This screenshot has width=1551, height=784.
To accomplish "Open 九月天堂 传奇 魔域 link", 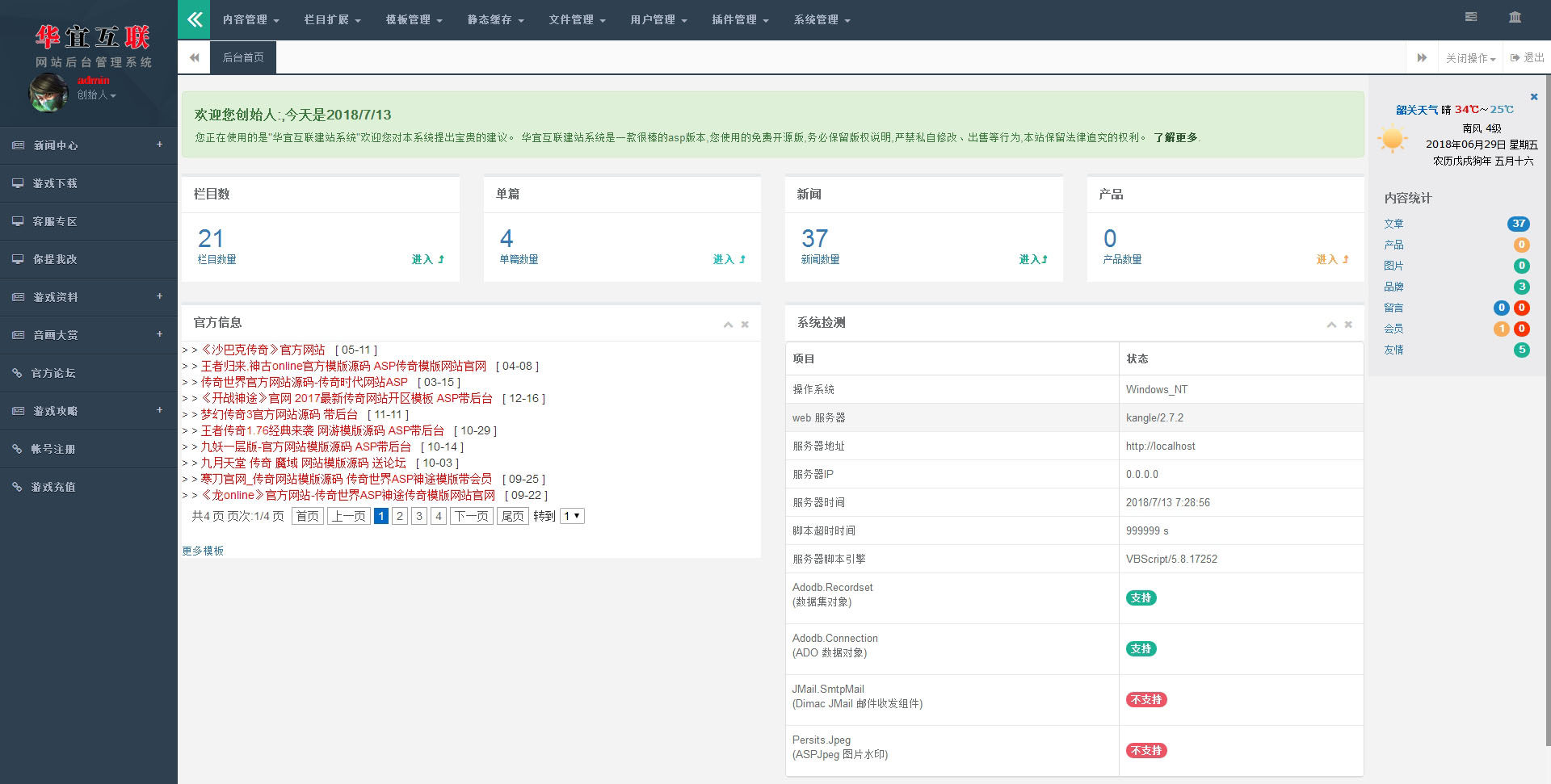I will (303, 463).
